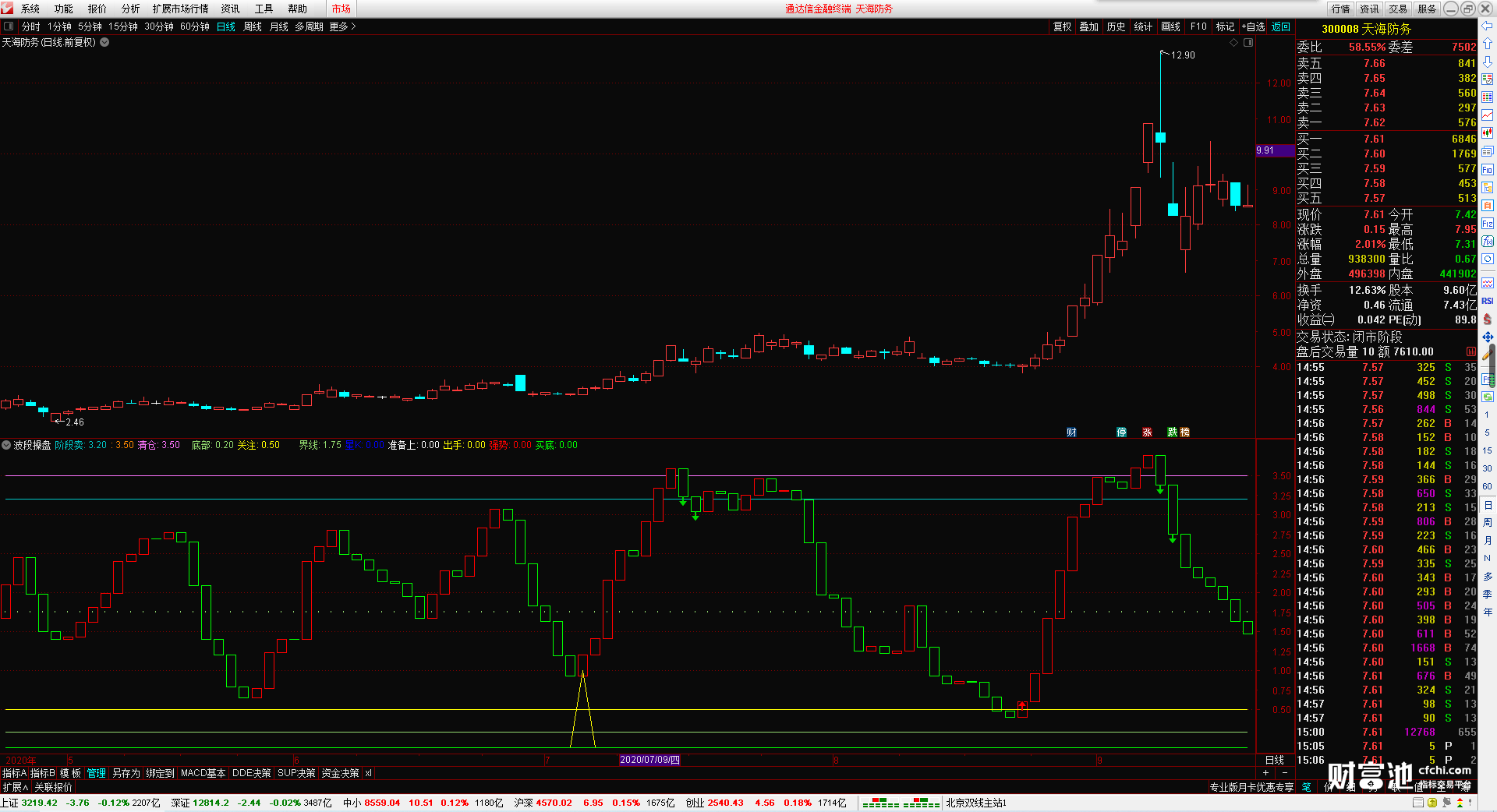The image size is (1497, 812).
Task: Click the 另存为 button
Action: (126, 773)
